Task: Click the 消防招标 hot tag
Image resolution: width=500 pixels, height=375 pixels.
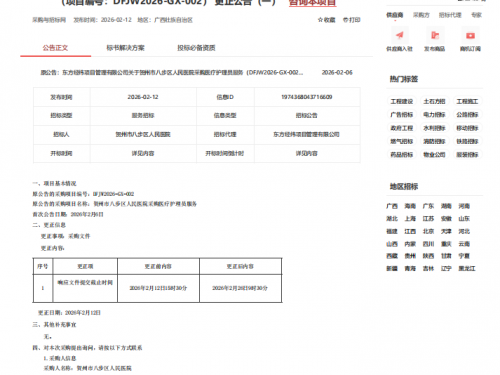Action: point(434,141)
